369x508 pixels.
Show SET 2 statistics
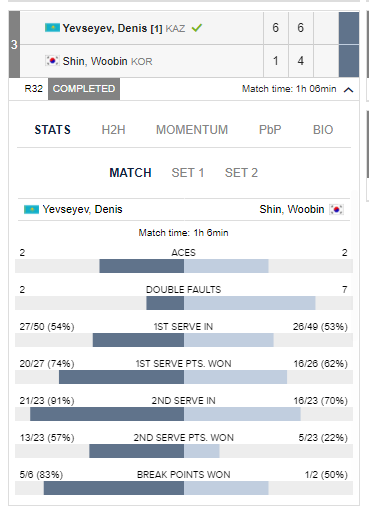pyautogui.click(x=241, y=173)
